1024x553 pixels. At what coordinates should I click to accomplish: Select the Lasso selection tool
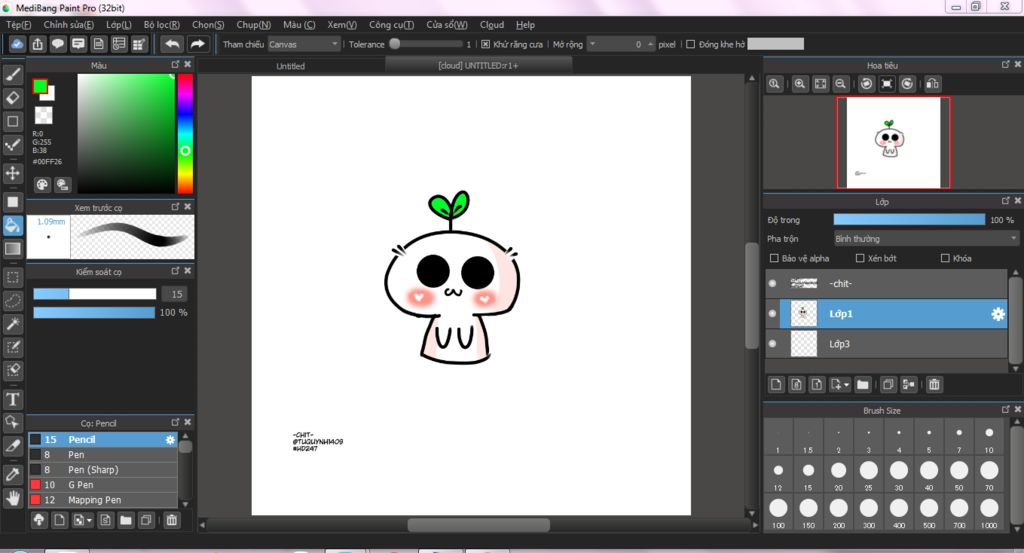pyautogui.click(x=13, y=300)
